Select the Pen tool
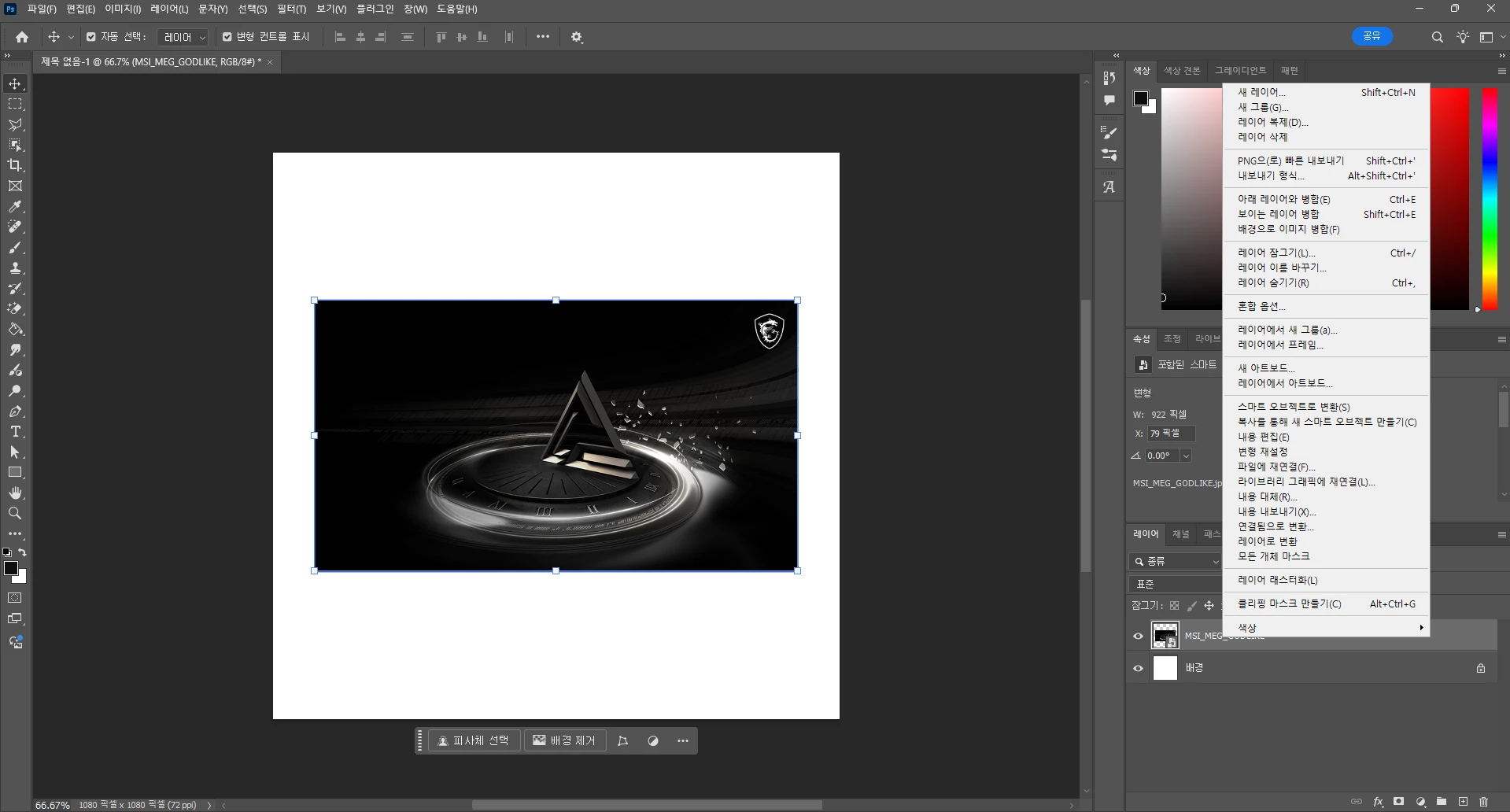The height and width of the screenshot is (812, 1510). pos(15,411)
